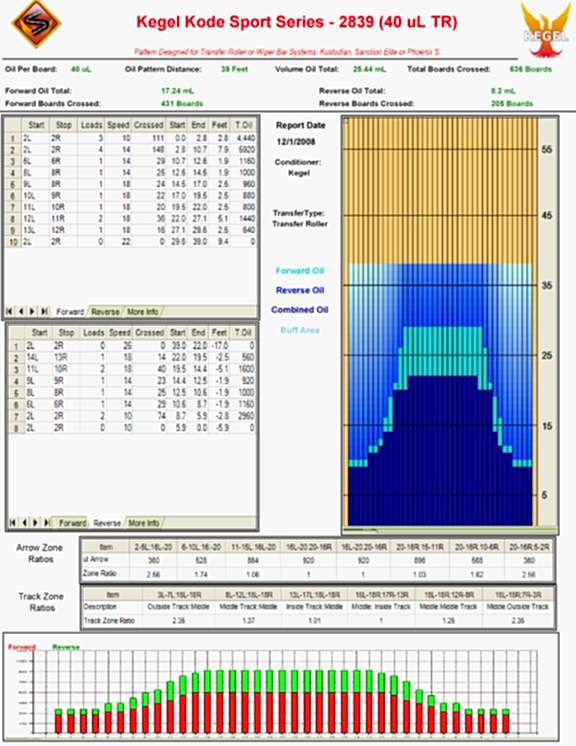Screen dimensions: 576x746
Task: Click the report date 12/1/2008
Action: [296, 142]
